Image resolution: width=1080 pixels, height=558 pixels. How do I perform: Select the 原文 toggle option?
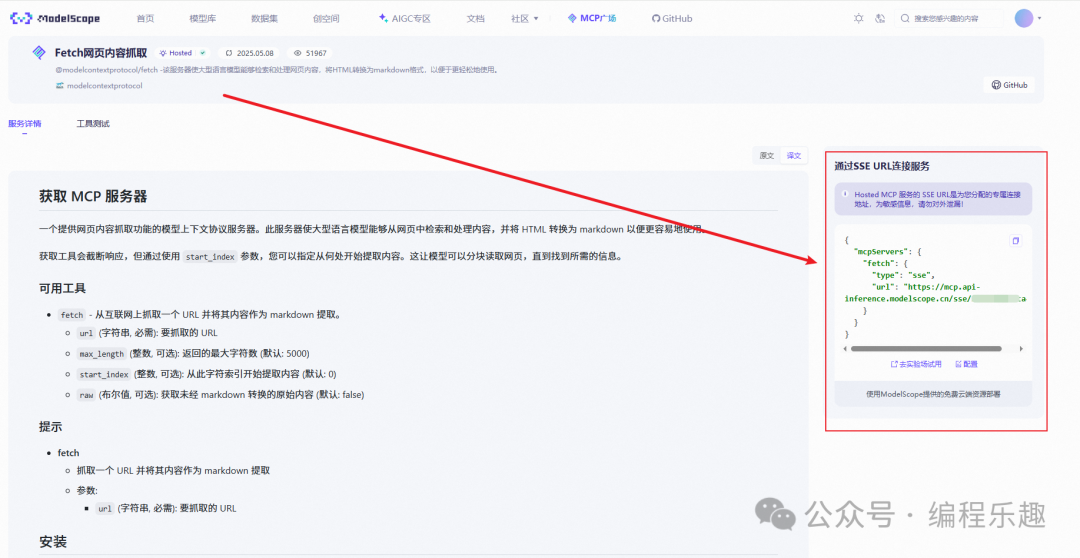tap(767, 156)
